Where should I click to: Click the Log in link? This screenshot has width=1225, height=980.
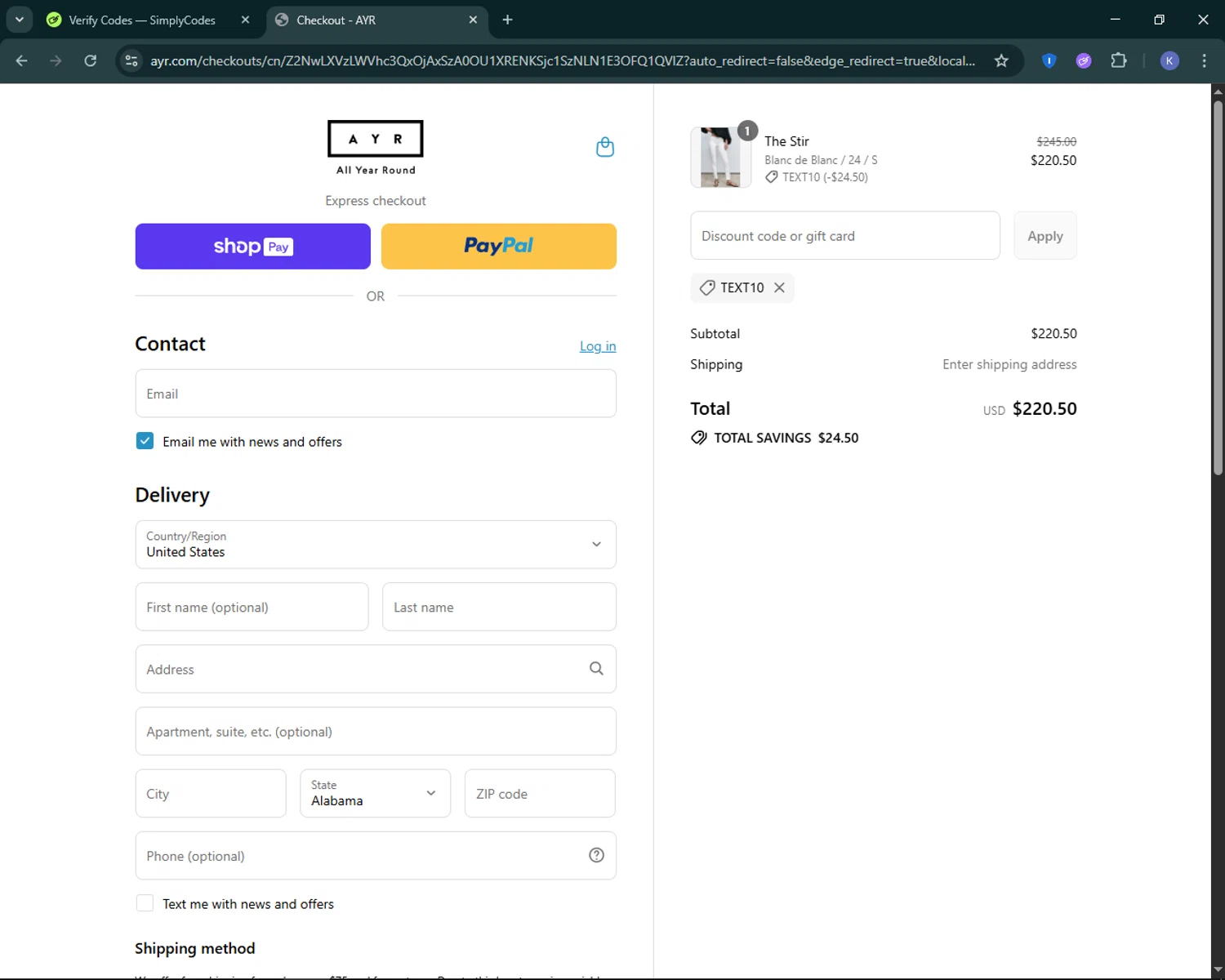[x=598, y=346]
